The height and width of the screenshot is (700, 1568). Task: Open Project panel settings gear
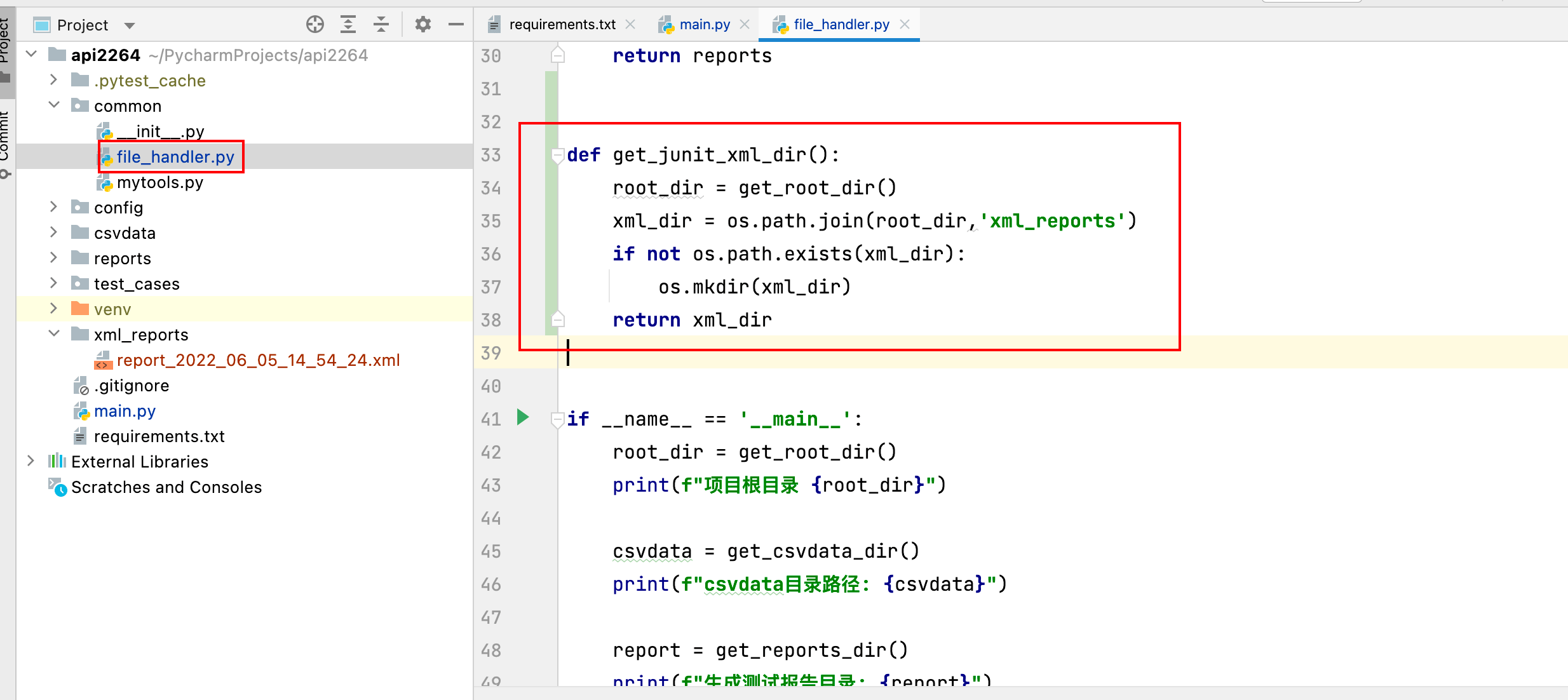(423, 25)
